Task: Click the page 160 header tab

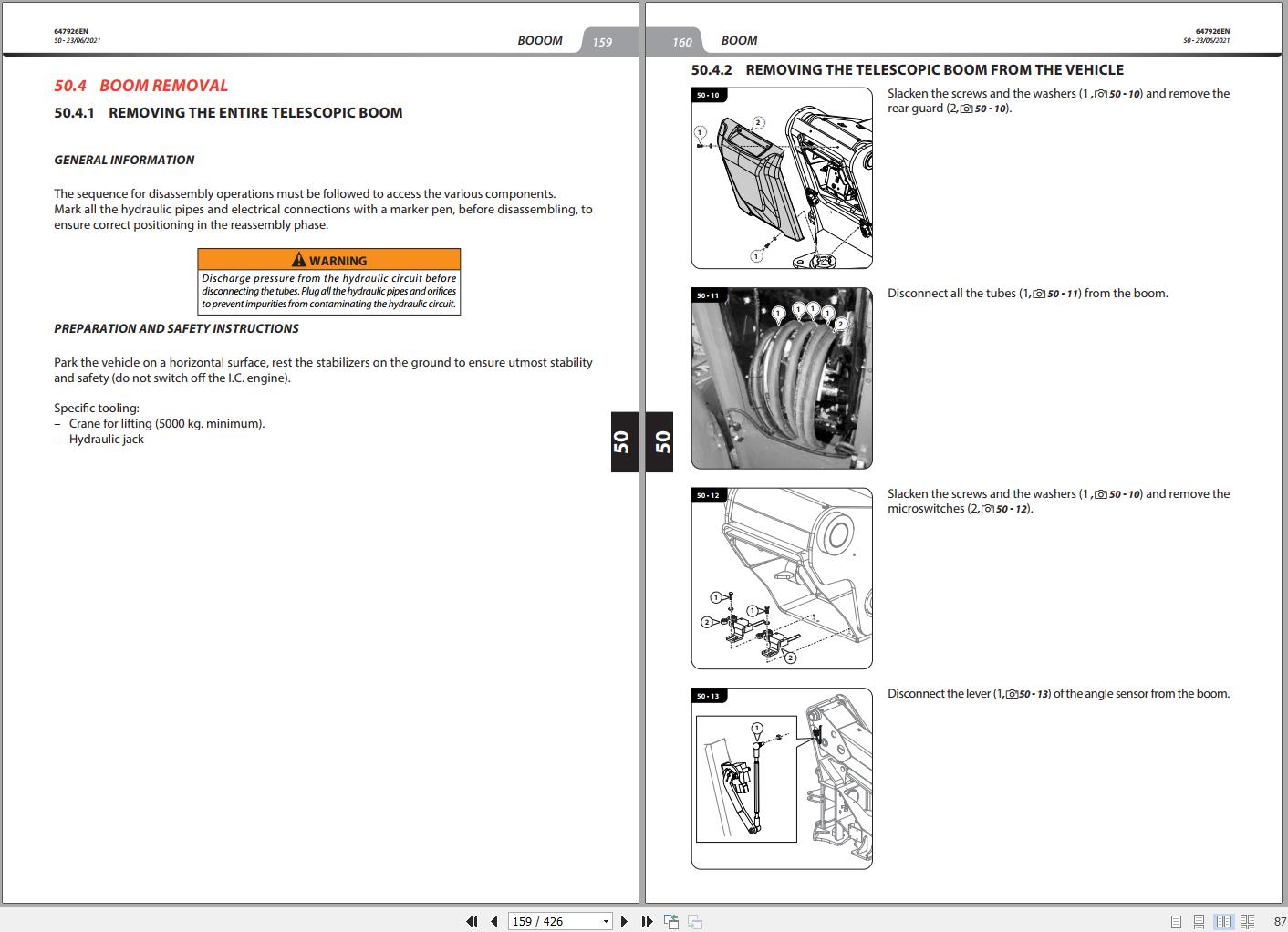Action: tap(681, 42)
